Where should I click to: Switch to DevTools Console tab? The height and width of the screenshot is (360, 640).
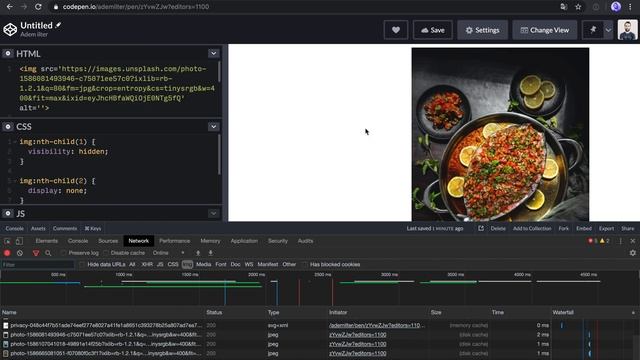click(78, 241)
